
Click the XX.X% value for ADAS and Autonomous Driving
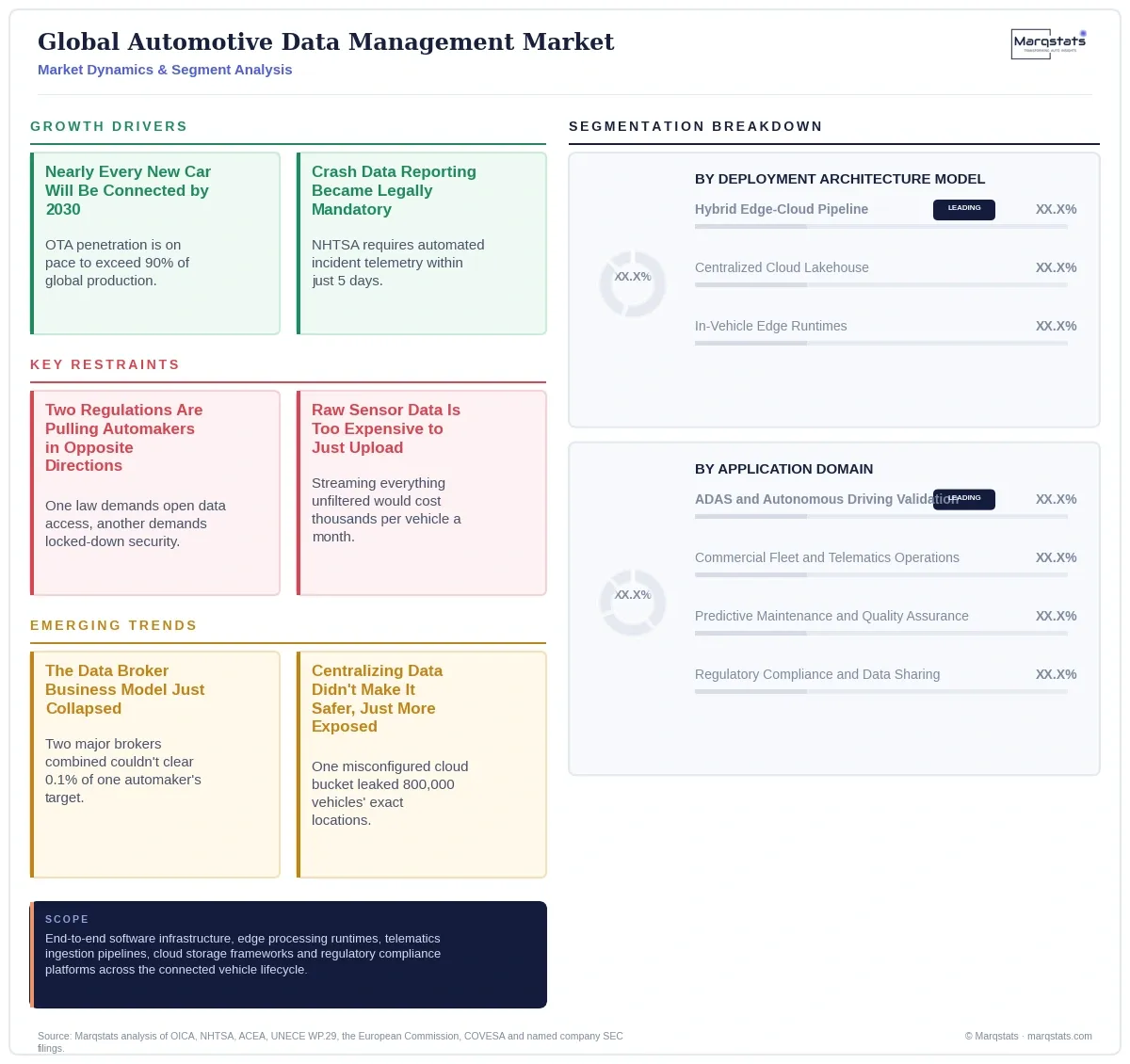tap(1056, 499)
